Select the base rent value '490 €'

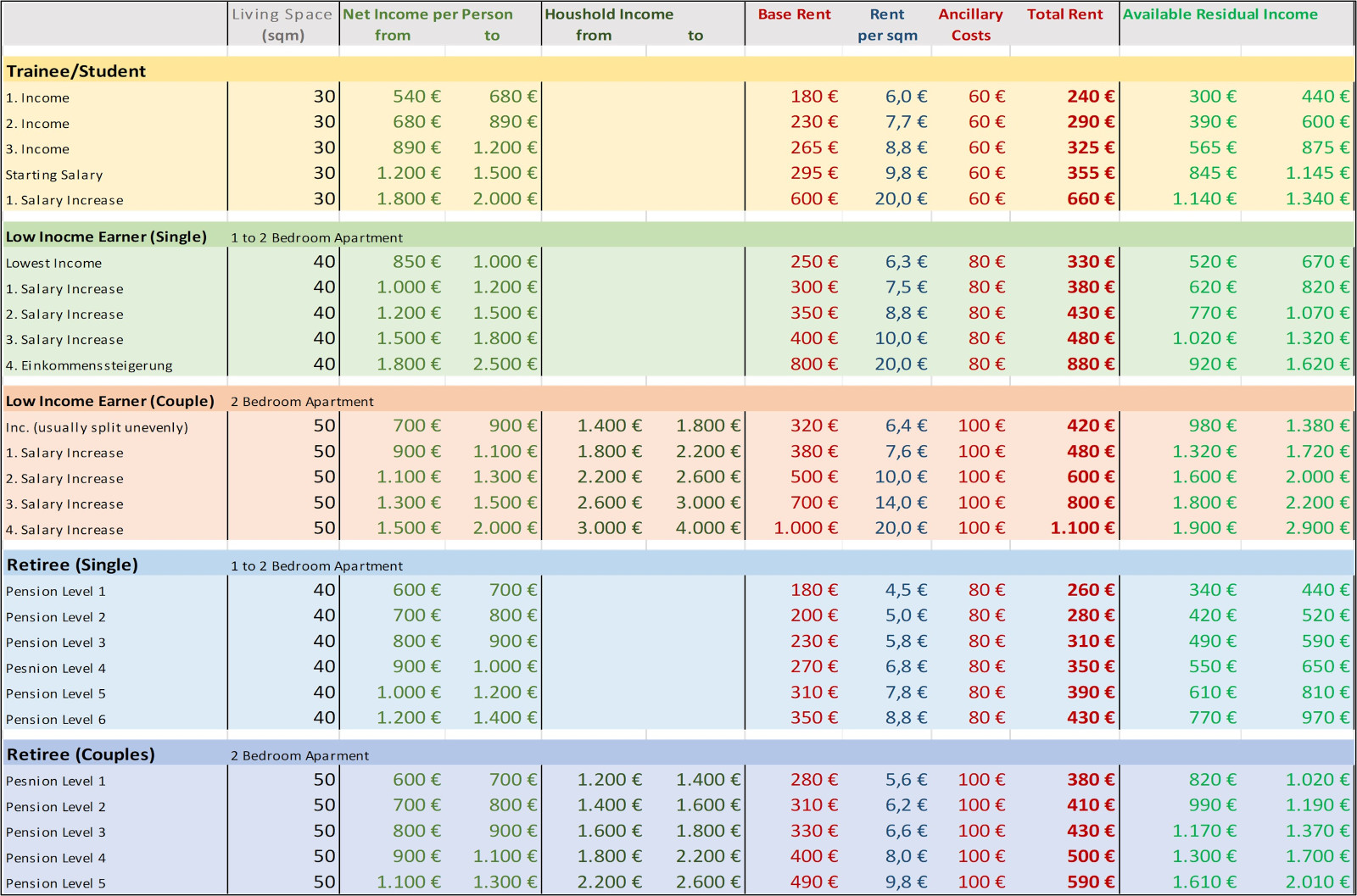[x=814, y=882]
